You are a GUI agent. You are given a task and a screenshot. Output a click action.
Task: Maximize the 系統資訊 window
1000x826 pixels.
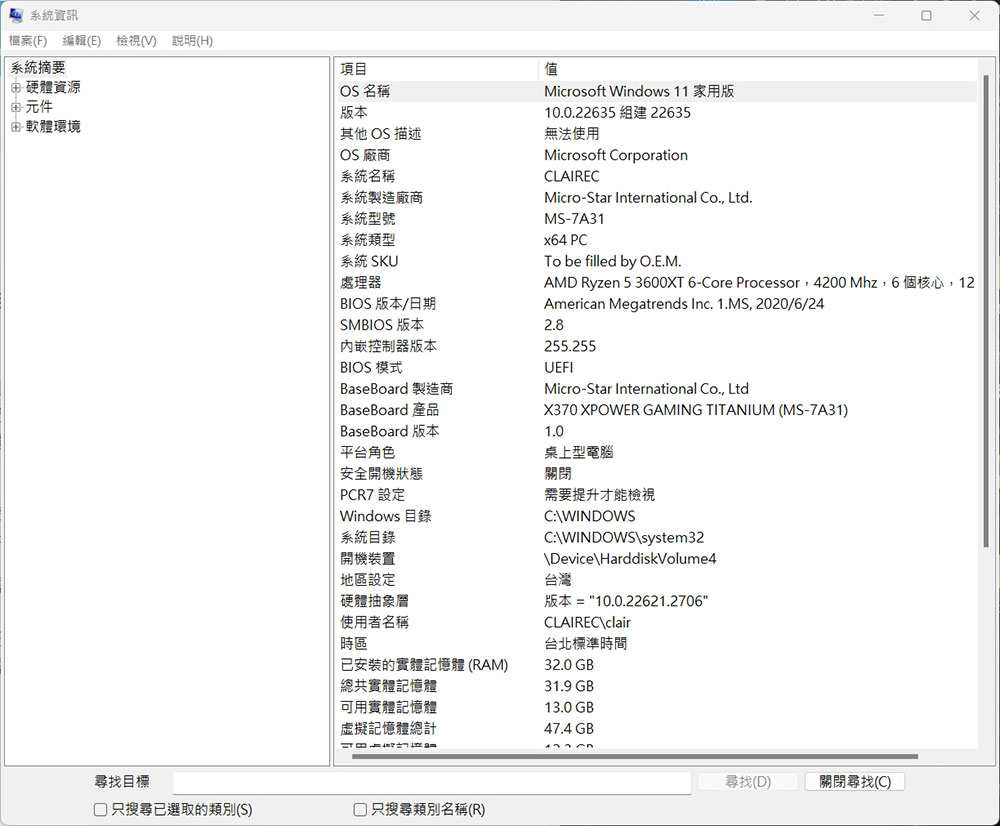click(x=926, y=16)
